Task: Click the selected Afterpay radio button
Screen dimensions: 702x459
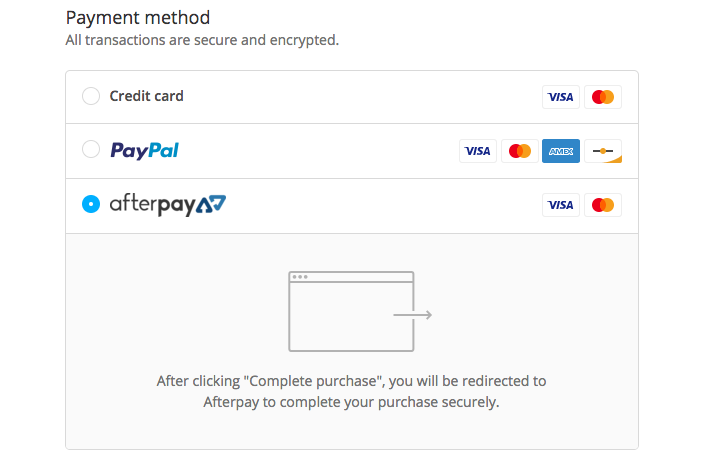Action: coord(91,204)
